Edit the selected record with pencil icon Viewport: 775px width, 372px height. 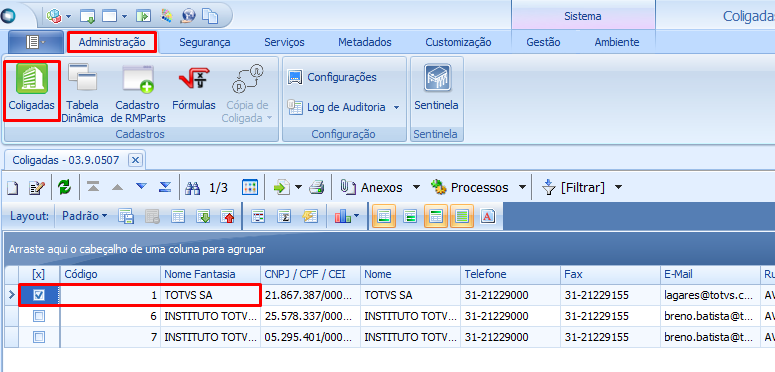pyautogui.click(x=37, y=188)
